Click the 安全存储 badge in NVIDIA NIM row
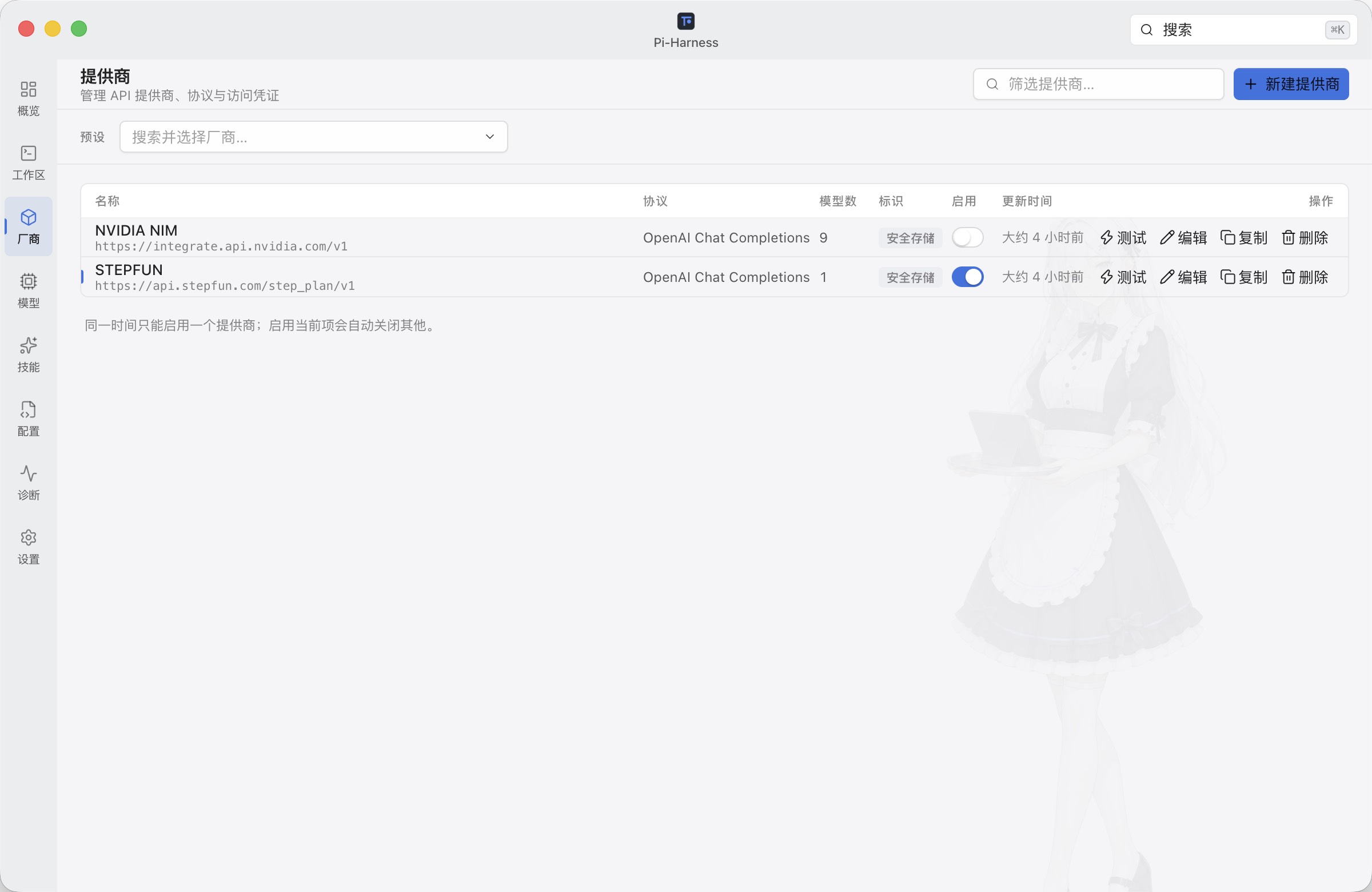This screenshot has height=892, width=1372. [x=910, y=237]
